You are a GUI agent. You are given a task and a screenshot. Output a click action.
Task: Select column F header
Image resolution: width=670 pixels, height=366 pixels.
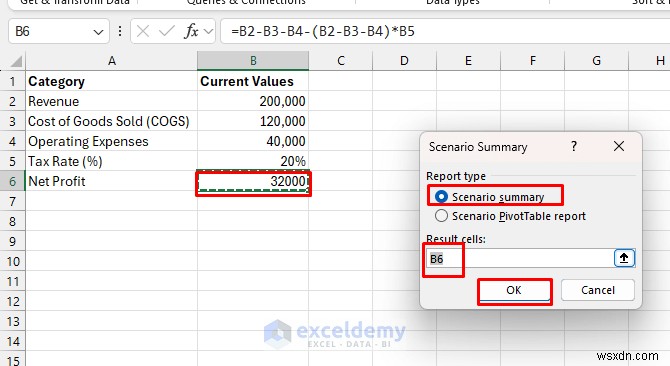532,61
